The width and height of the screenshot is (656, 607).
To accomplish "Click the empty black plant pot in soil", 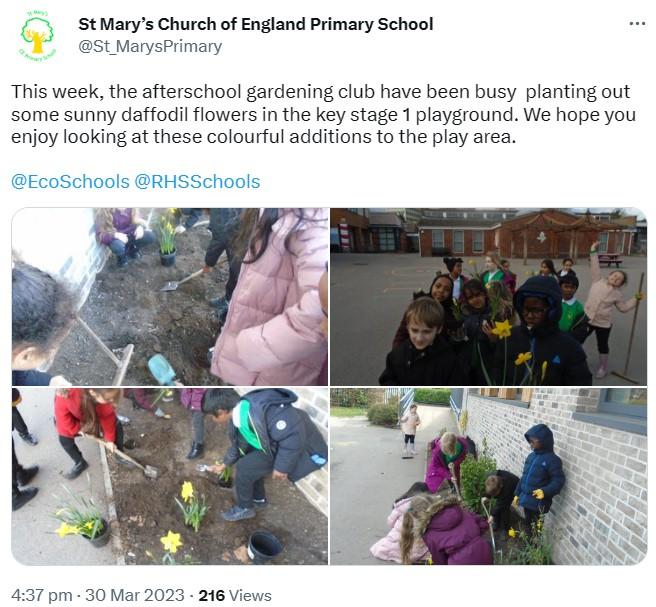I will click(264, 546).
